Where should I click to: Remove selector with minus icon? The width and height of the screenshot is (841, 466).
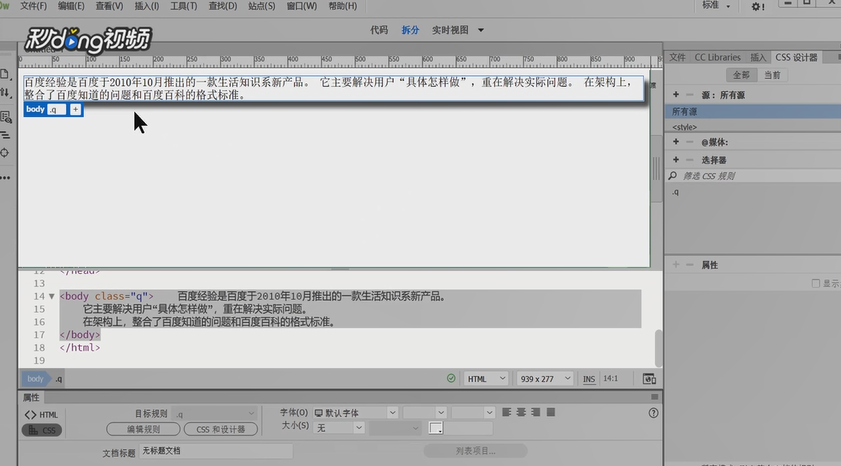coord(690,159)
